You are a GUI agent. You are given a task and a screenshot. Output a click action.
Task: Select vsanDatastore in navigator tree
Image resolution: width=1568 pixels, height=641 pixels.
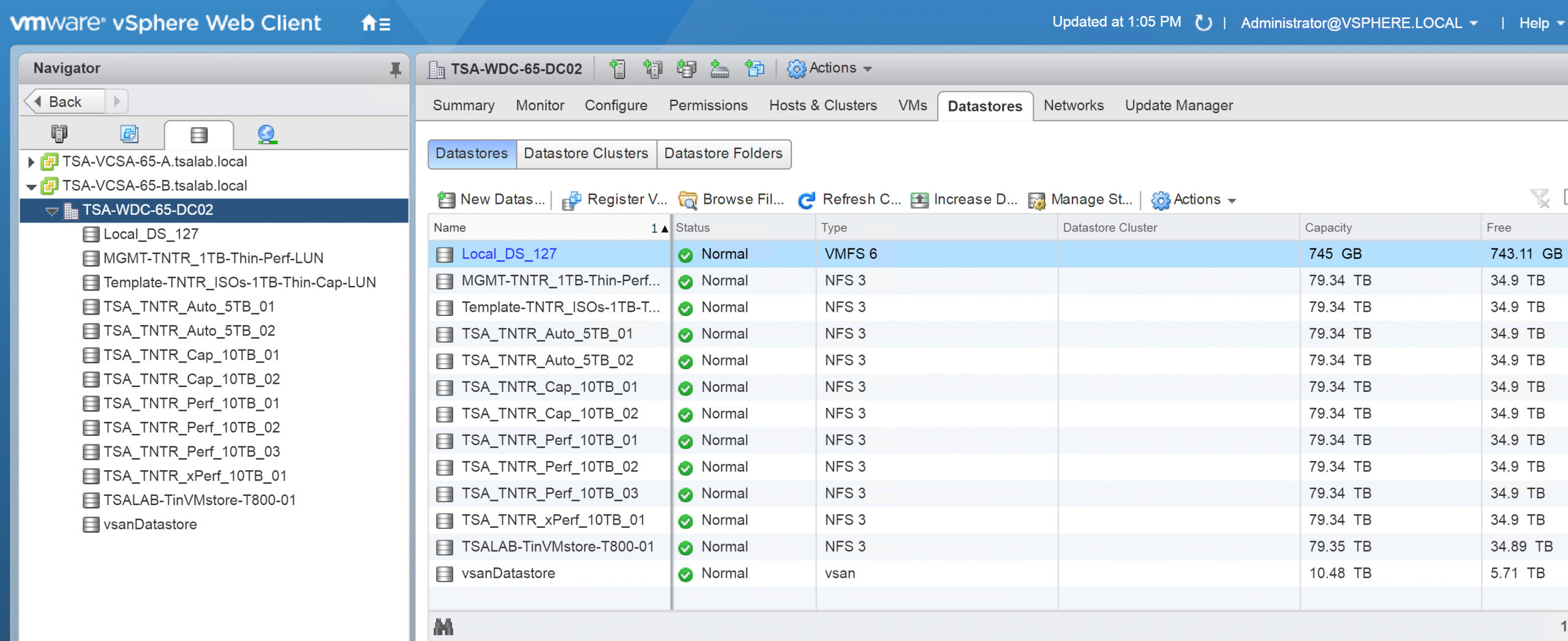point(150,525)
